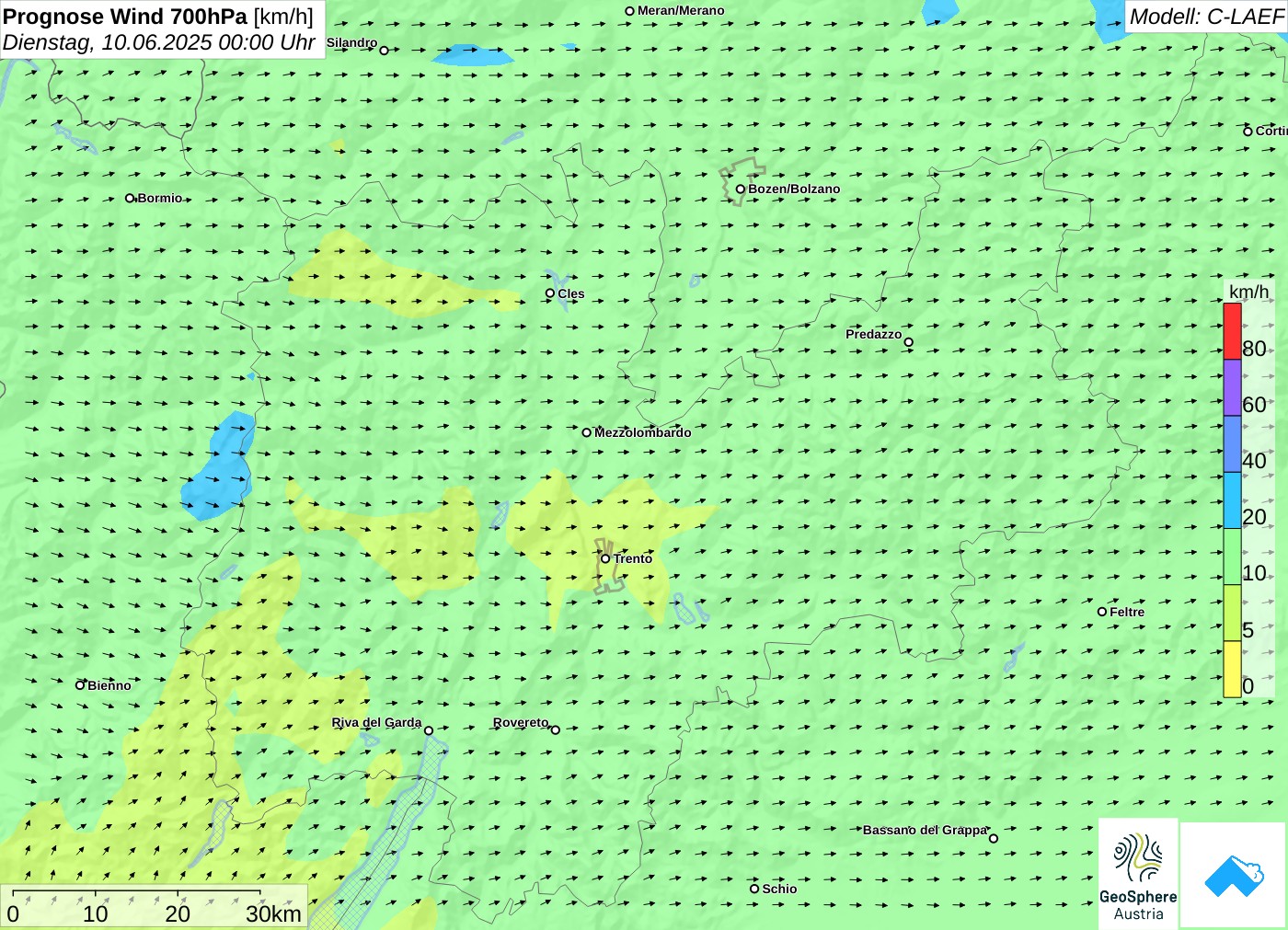Click the 'Prognose Wind 700hPa' title
The height and width of the screenshot is (930, 1288).
tap(126, 17)
